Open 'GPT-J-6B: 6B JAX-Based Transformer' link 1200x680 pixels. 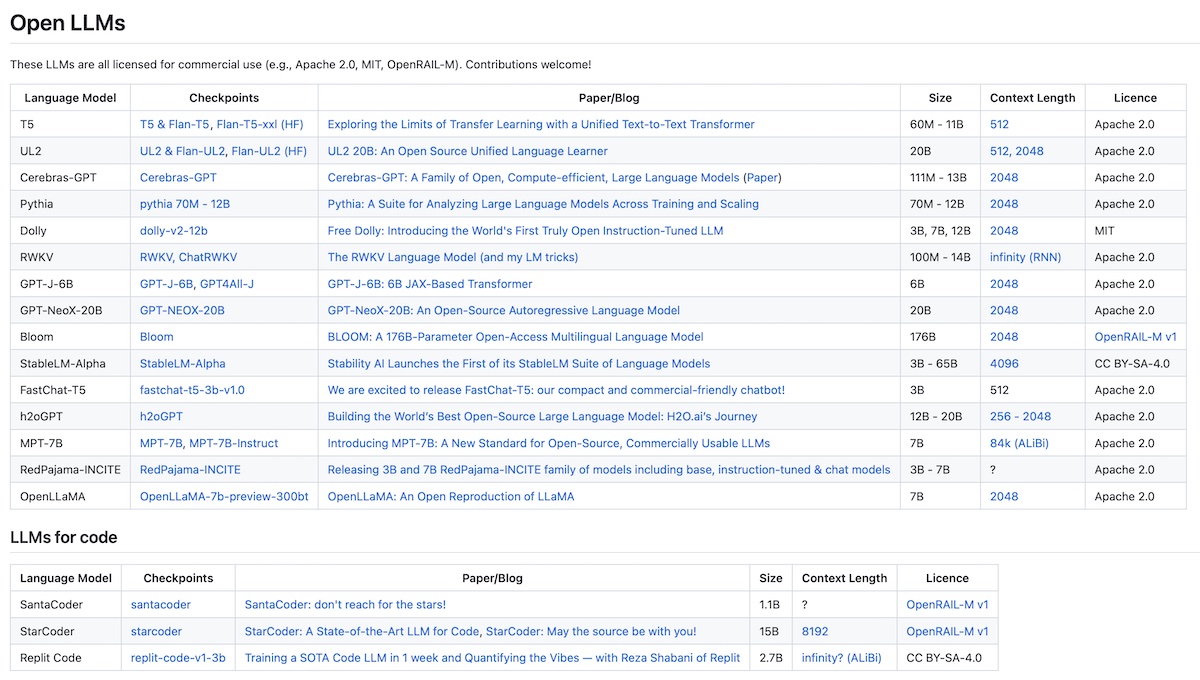tap(430, 284)
